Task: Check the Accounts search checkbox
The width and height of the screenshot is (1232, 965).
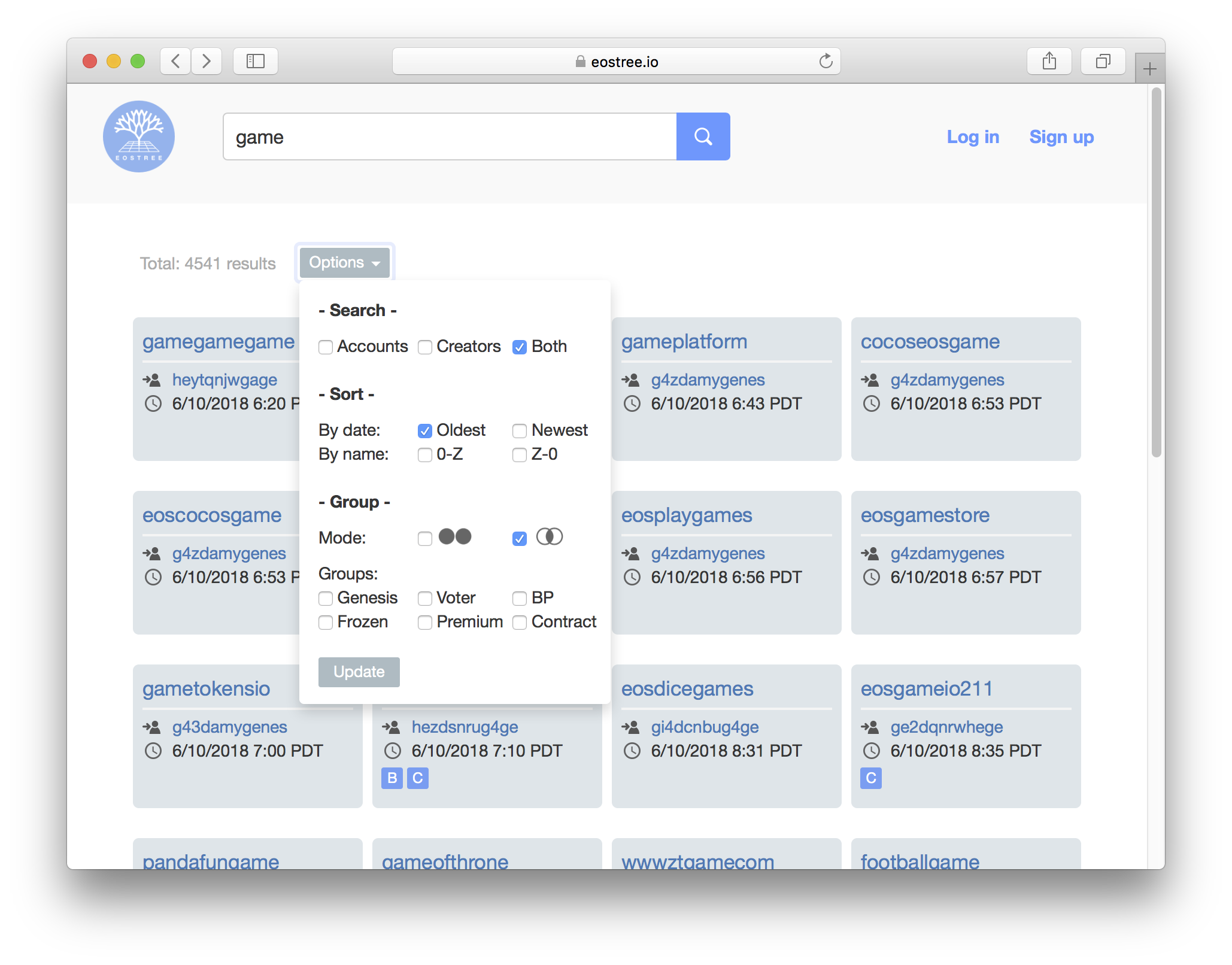Action: [326, 347]
